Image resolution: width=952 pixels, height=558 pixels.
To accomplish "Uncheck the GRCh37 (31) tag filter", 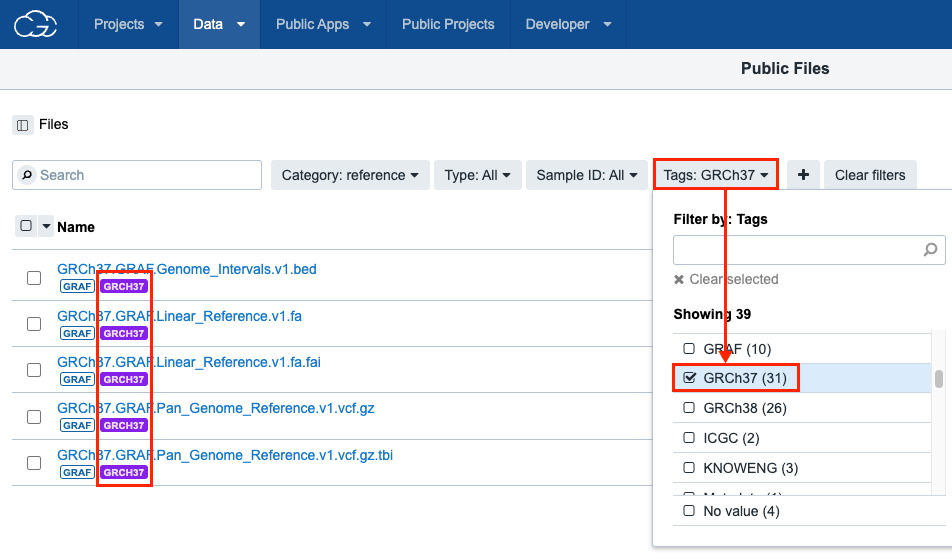I will click(x=689, y=378).
